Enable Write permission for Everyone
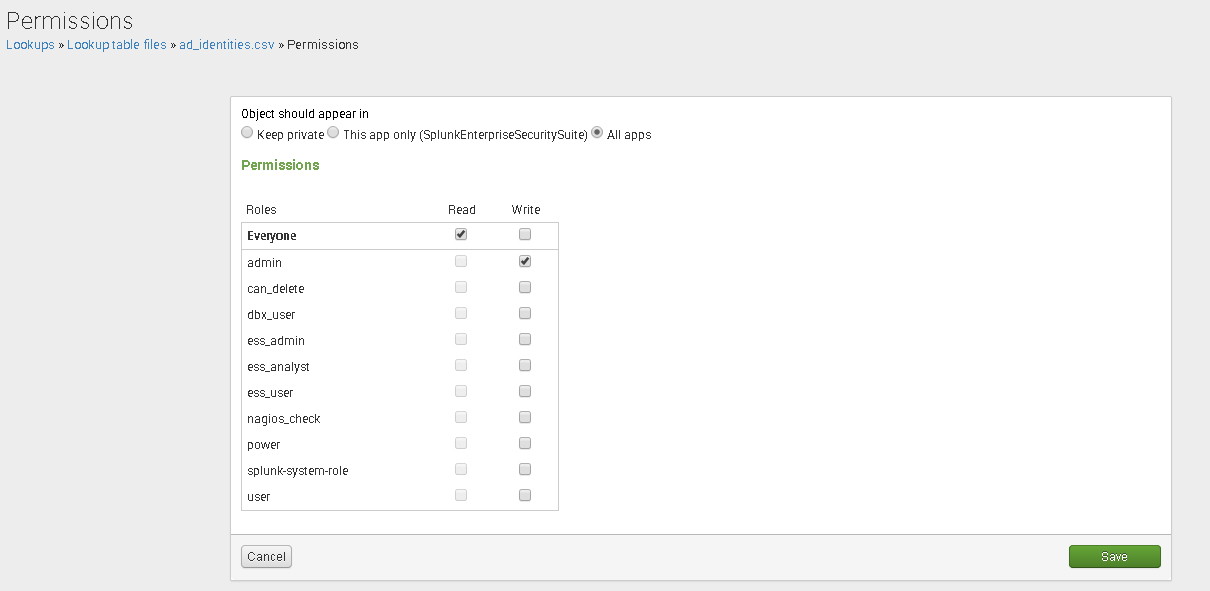The width and height of the screenshot is (1210, 591). (x=524, y=234)
